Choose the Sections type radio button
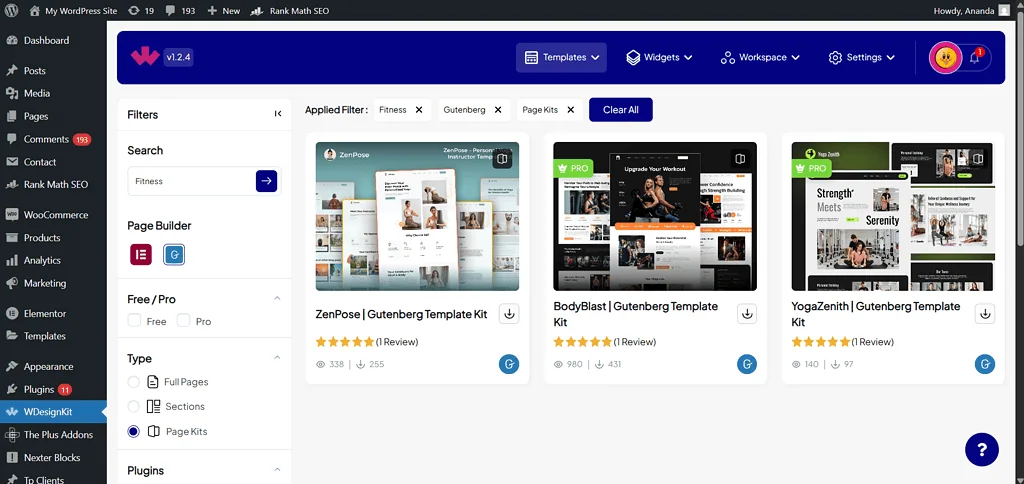 134,407
